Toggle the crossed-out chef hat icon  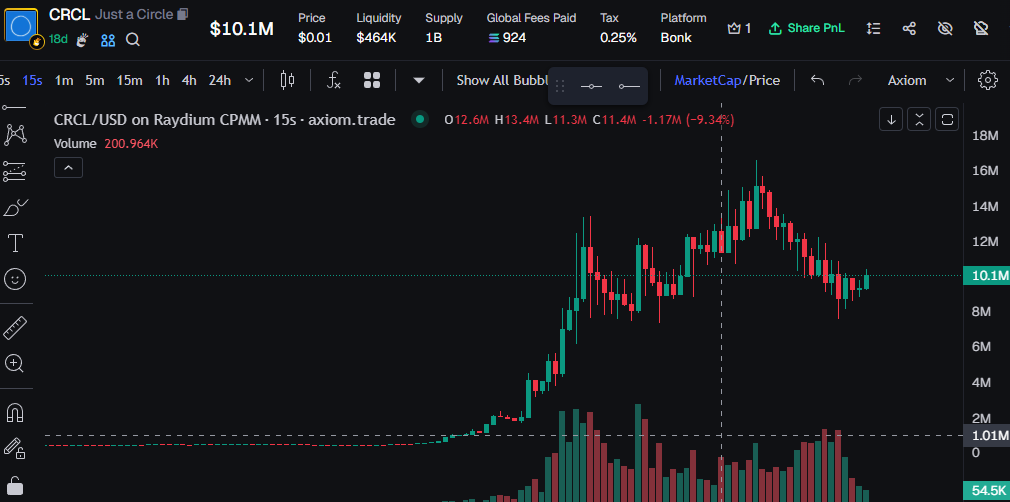pyautogui.click(x=980, y=28)
